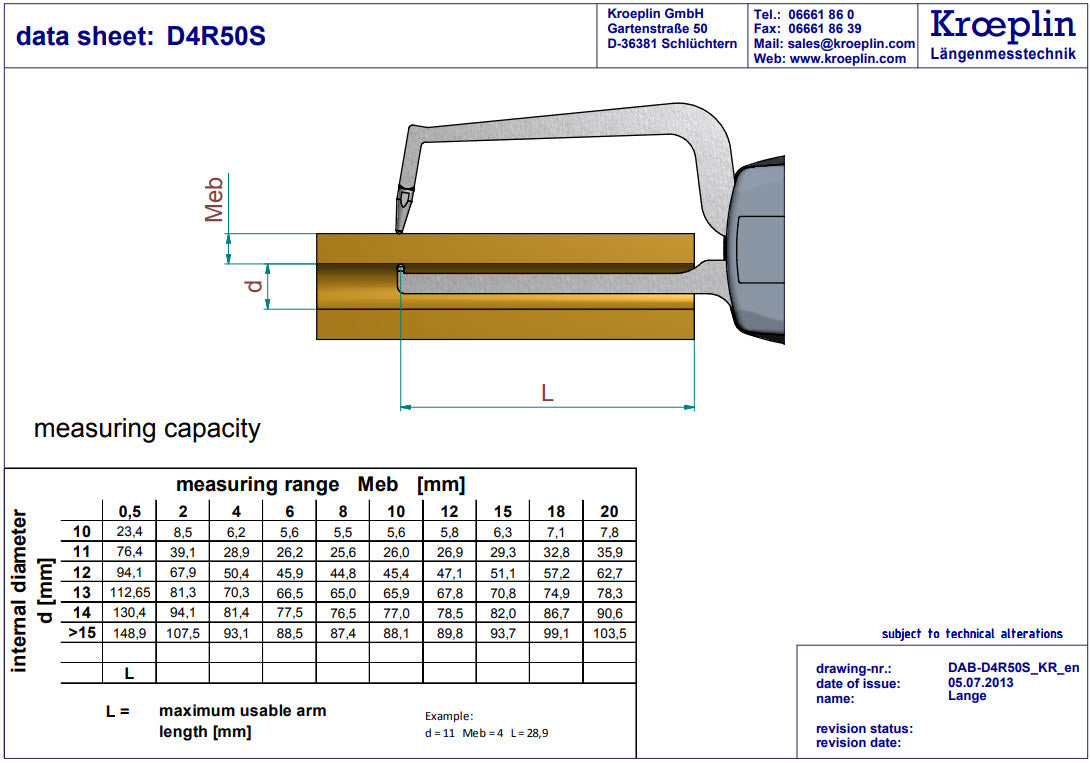Select the >15 row header
Screen dimensions: 1090x763
click(x=81, y=632)
